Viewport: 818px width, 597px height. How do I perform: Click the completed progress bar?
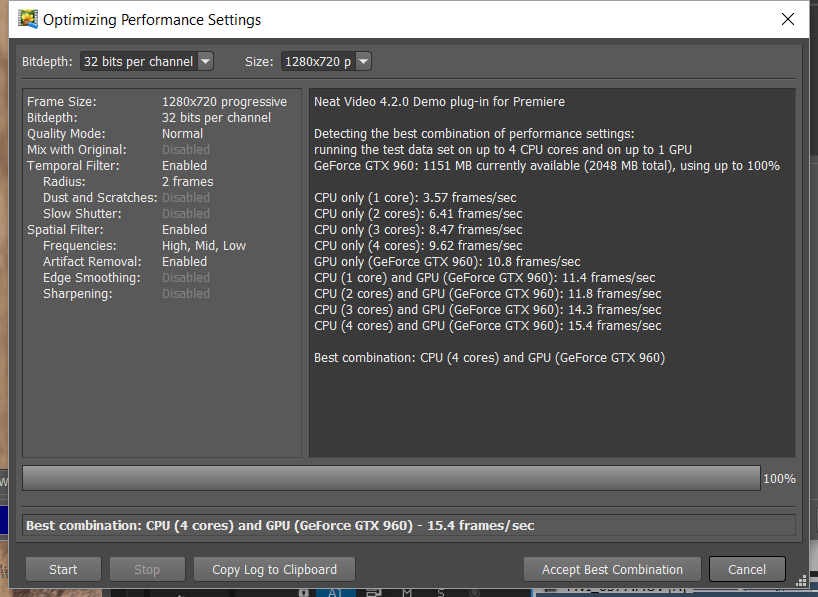(391, 478)
